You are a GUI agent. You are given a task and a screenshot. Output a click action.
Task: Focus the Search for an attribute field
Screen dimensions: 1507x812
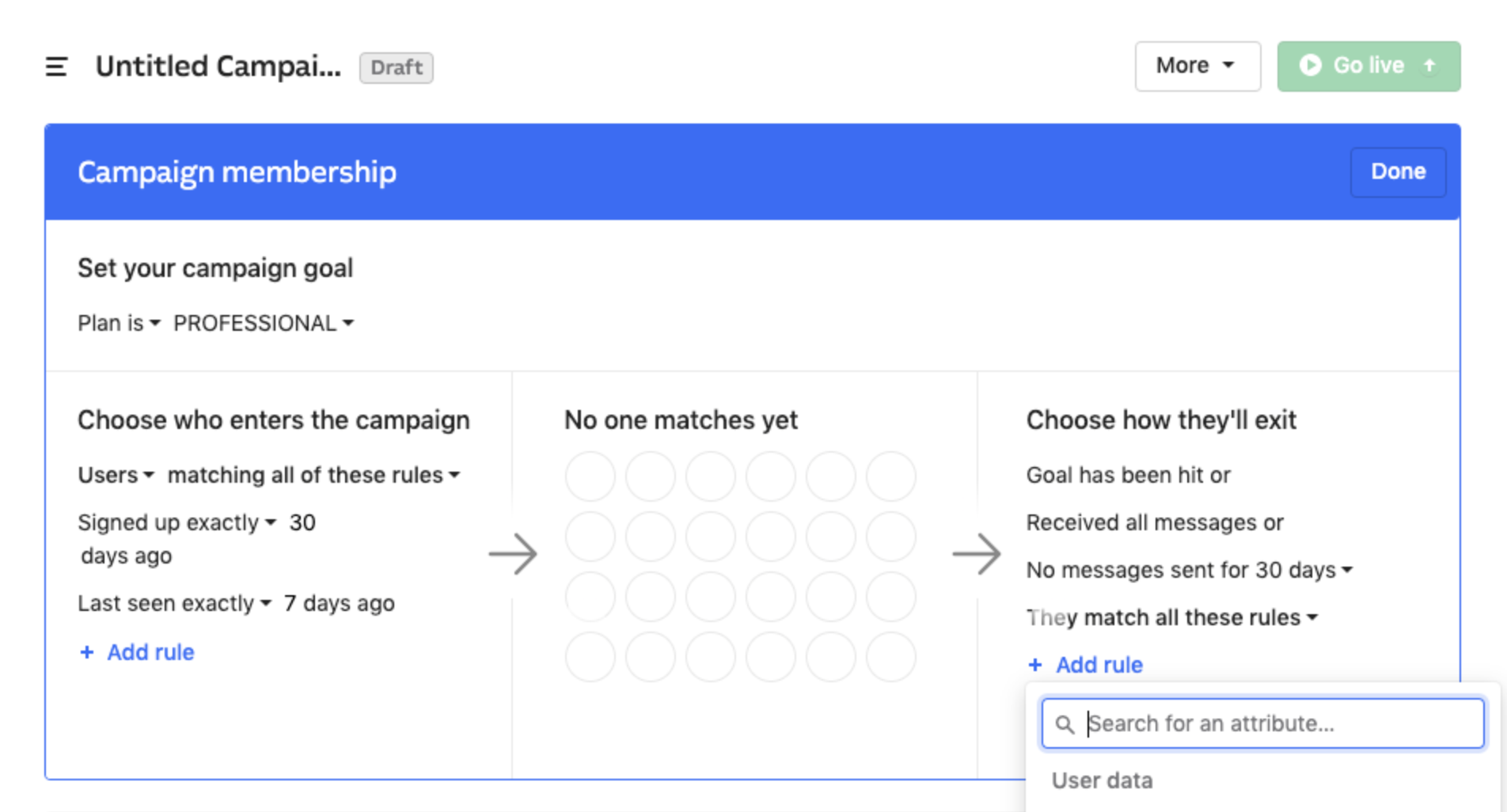[x=1262, y=723]
